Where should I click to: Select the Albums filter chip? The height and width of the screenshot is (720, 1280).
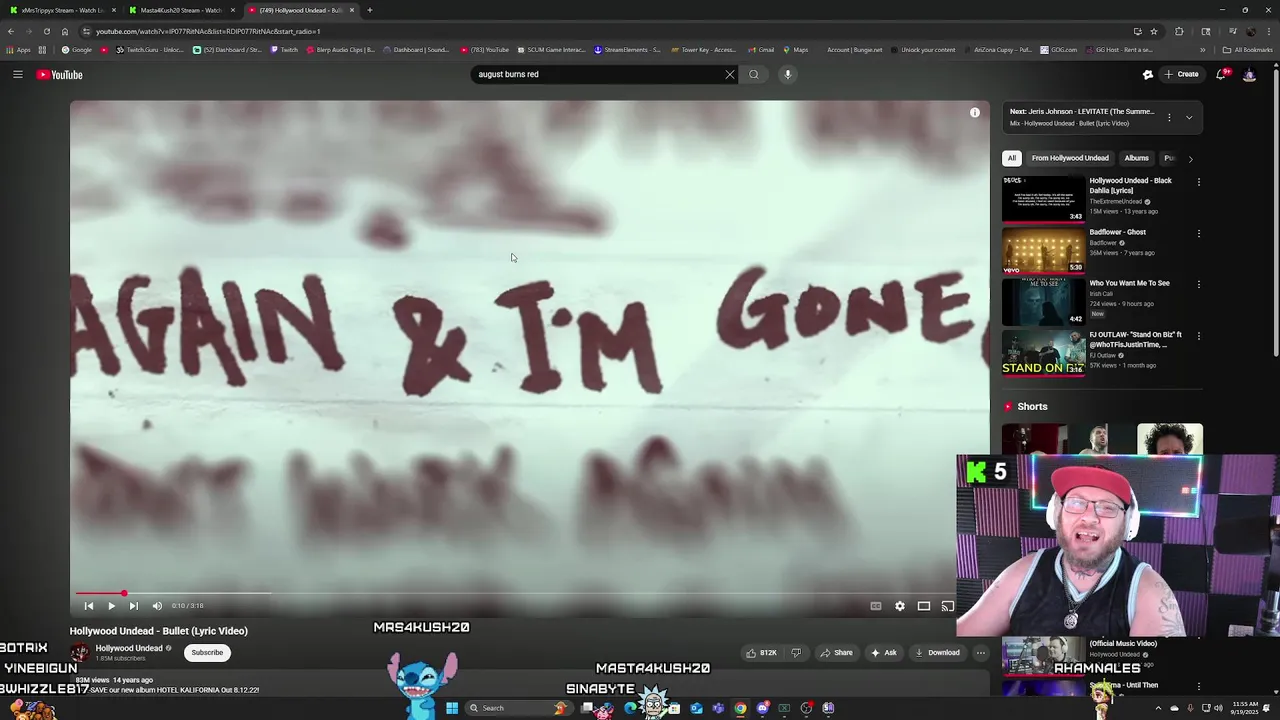[1136, 158]
